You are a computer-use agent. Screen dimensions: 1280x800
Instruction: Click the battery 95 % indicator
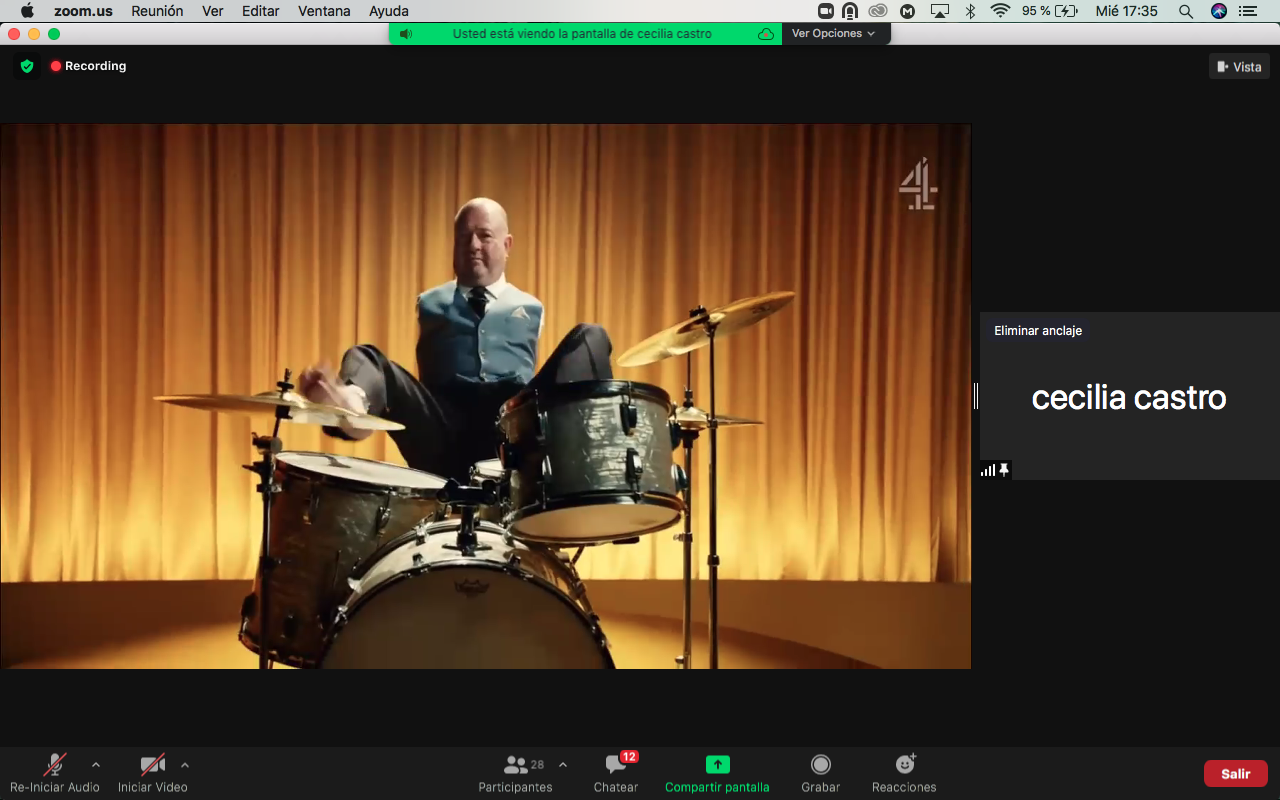[x=1050, y=11]
